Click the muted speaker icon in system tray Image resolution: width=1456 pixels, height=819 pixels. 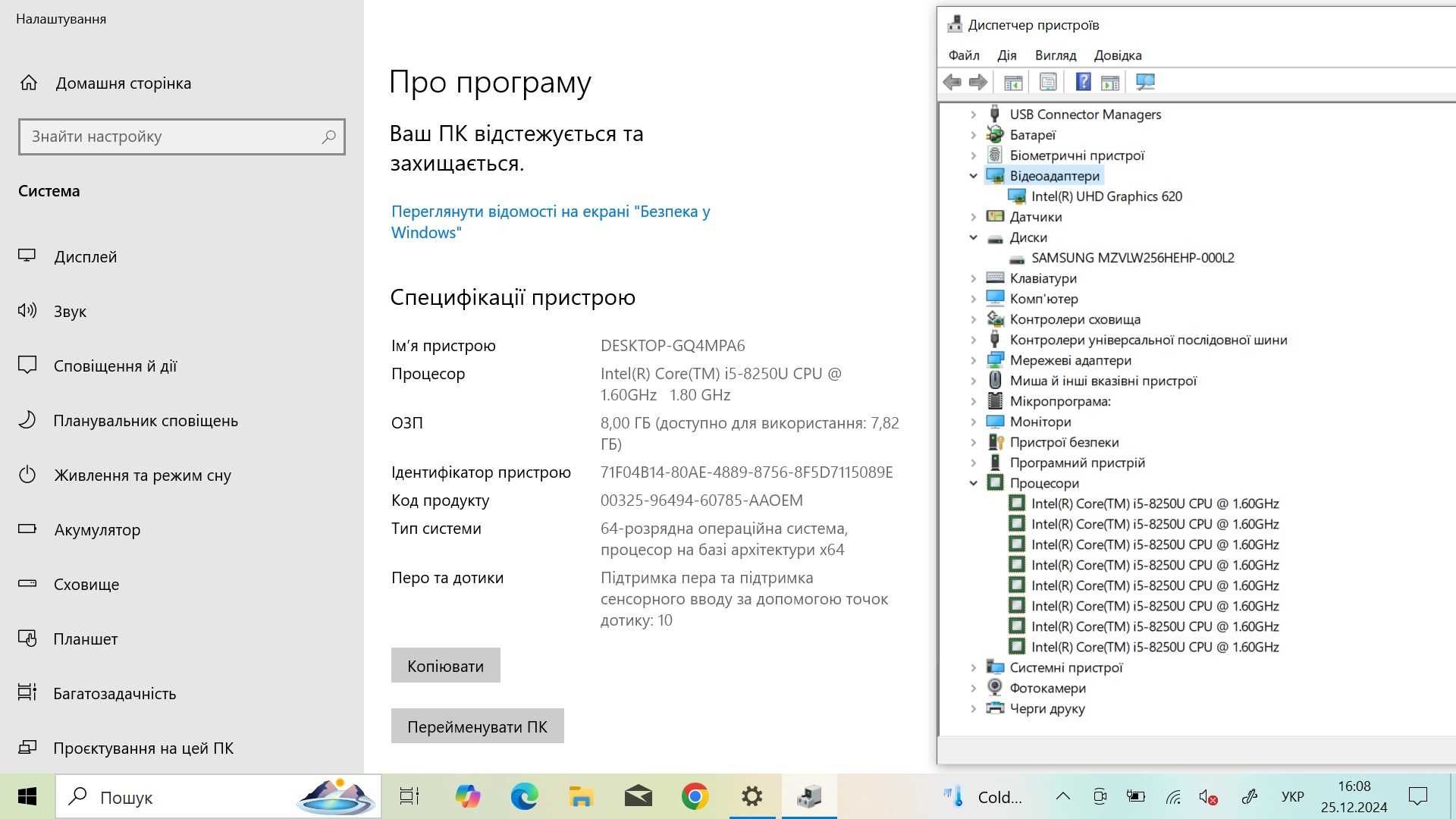tap(1208, 796)
